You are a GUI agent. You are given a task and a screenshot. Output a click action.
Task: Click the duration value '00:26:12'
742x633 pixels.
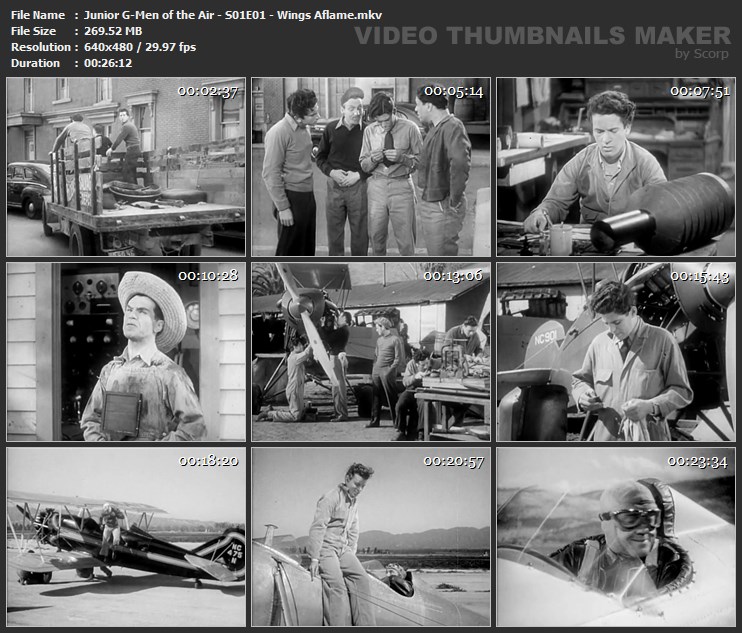[108, 63]
